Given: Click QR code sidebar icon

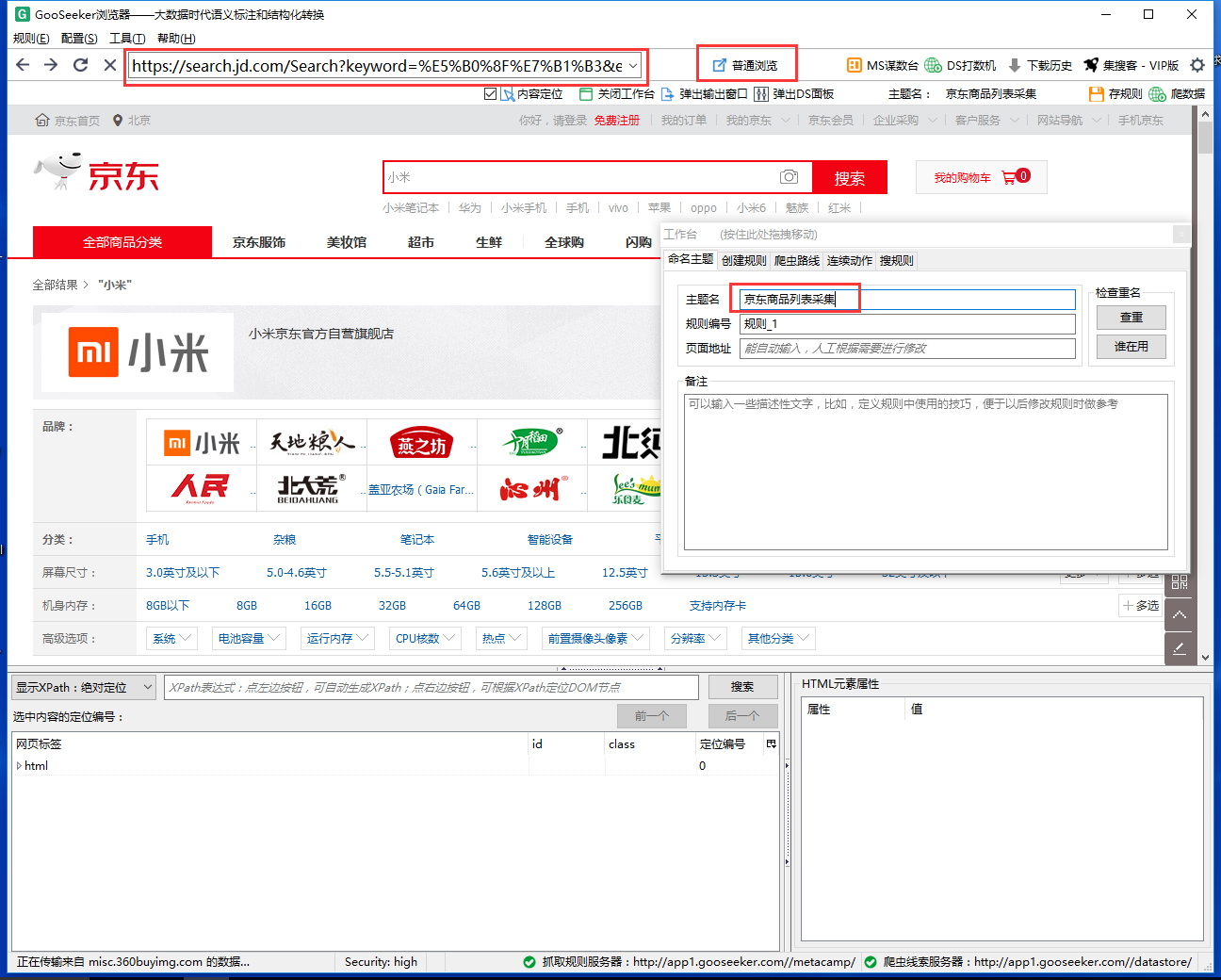Looking at the screenshot, I should (x=1180, y=582).
